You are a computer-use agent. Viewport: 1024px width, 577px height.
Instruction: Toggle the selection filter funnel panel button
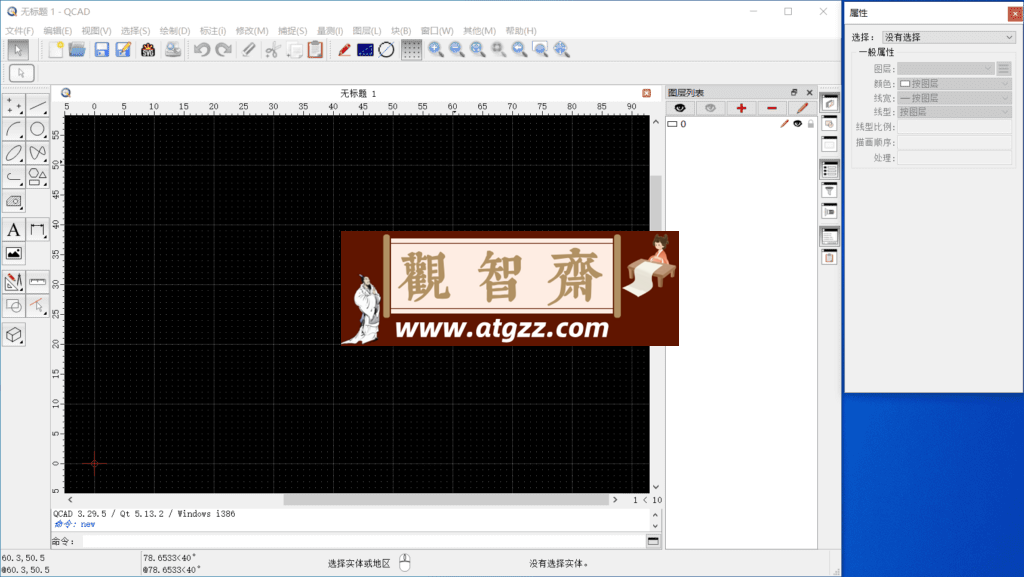pos(829,191)
